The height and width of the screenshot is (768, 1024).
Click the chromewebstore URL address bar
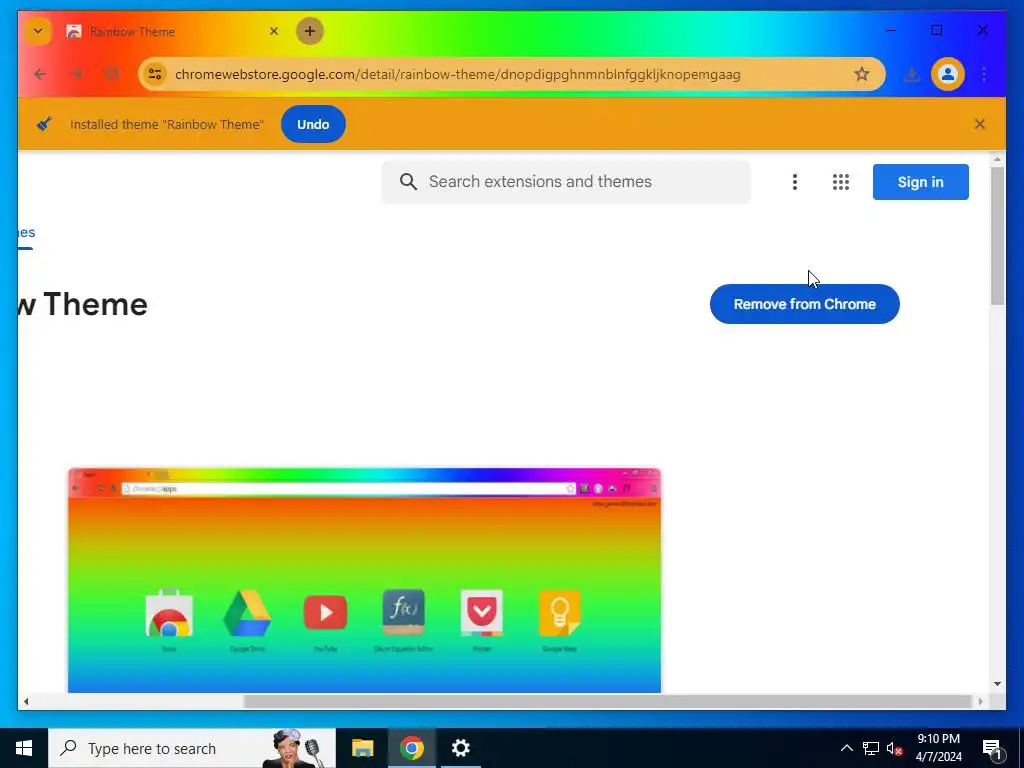(x=511, y=74)
